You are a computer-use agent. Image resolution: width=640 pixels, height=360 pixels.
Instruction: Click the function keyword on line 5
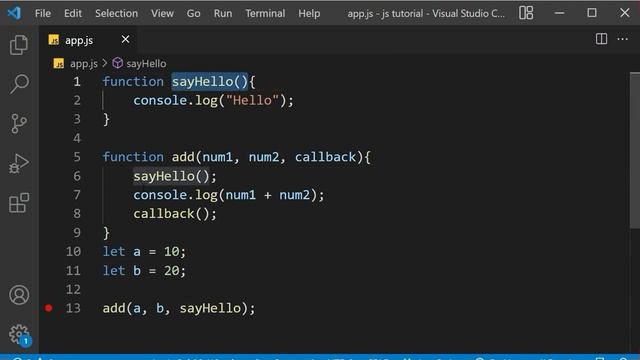pos(133,157)
